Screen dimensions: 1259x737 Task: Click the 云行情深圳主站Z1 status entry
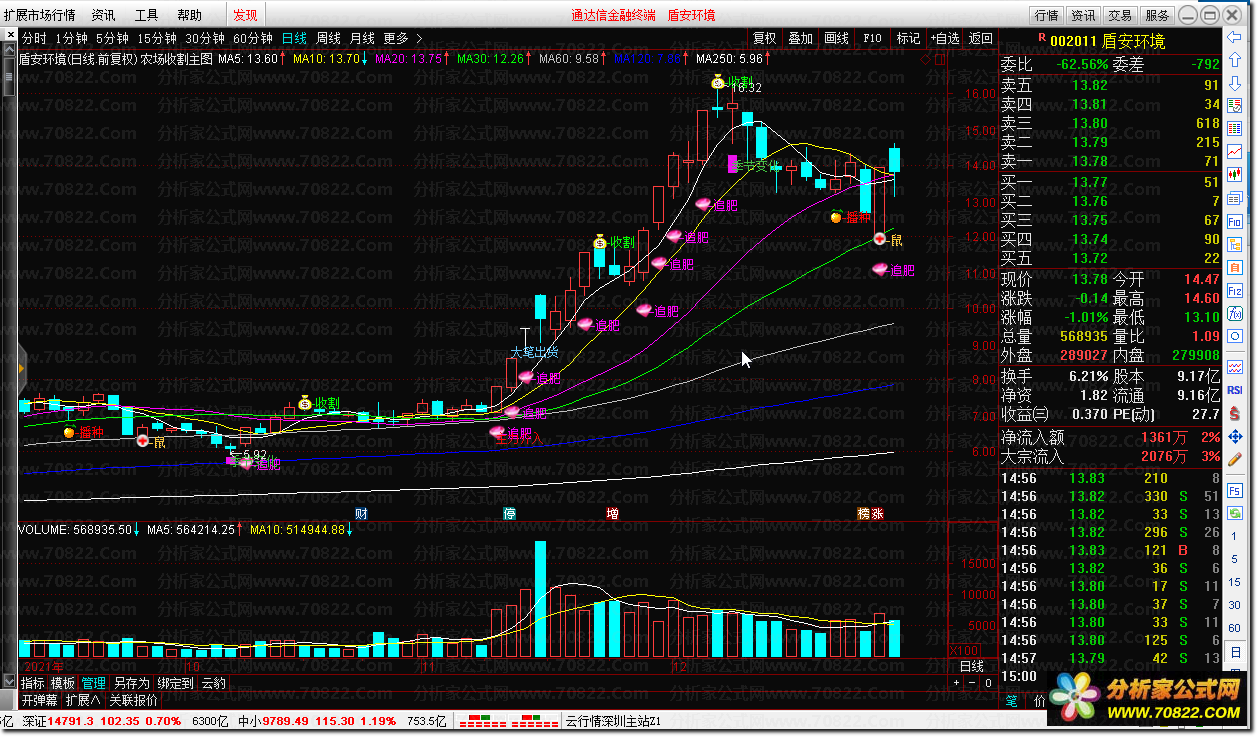coord(613,720)
